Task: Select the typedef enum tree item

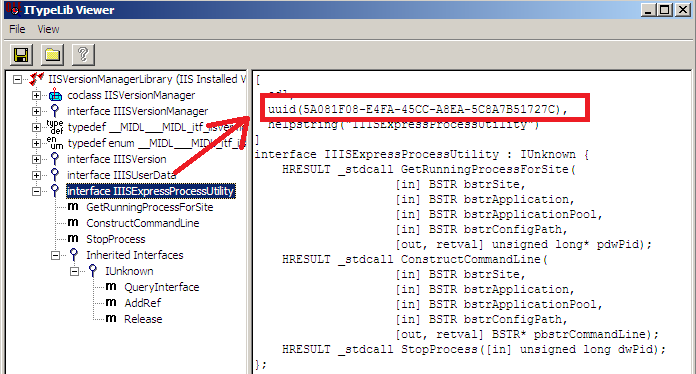Action: pos(156,143)
